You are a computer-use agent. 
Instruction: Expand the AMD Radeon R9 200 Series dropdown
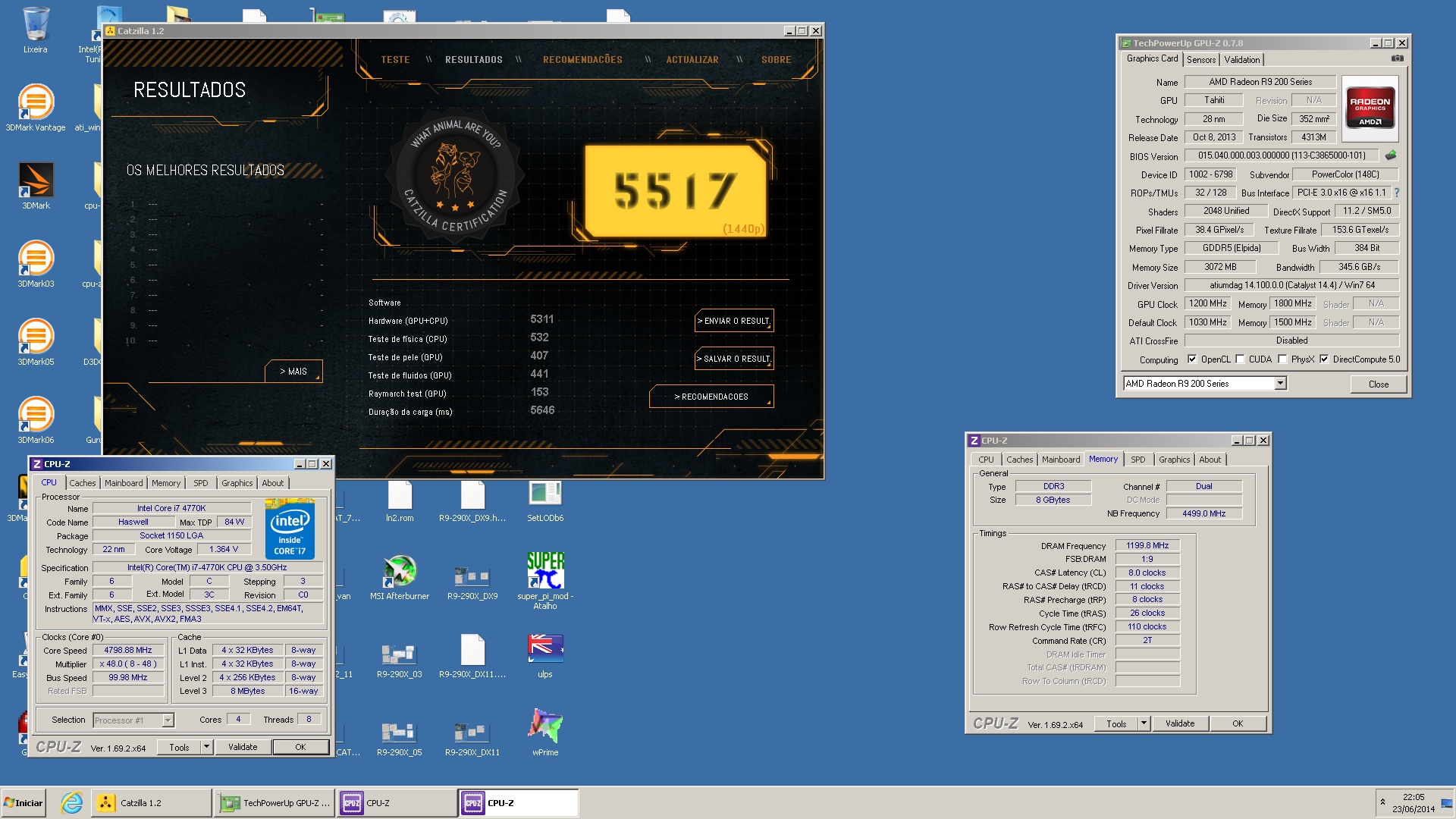[x=1280, y=384]
